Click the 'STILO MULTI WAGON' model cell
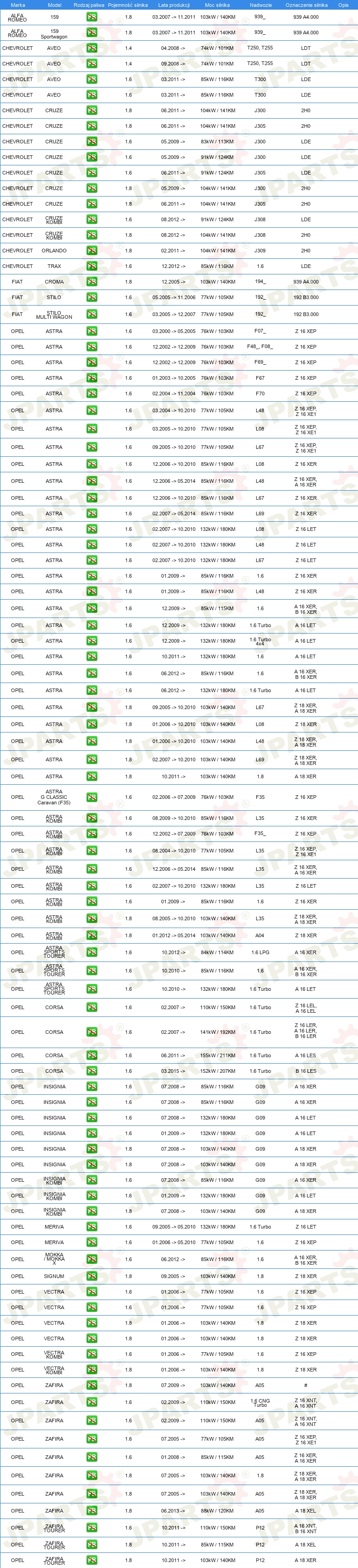This screenshot has width=358, height=1568. [x=54, y=314]
